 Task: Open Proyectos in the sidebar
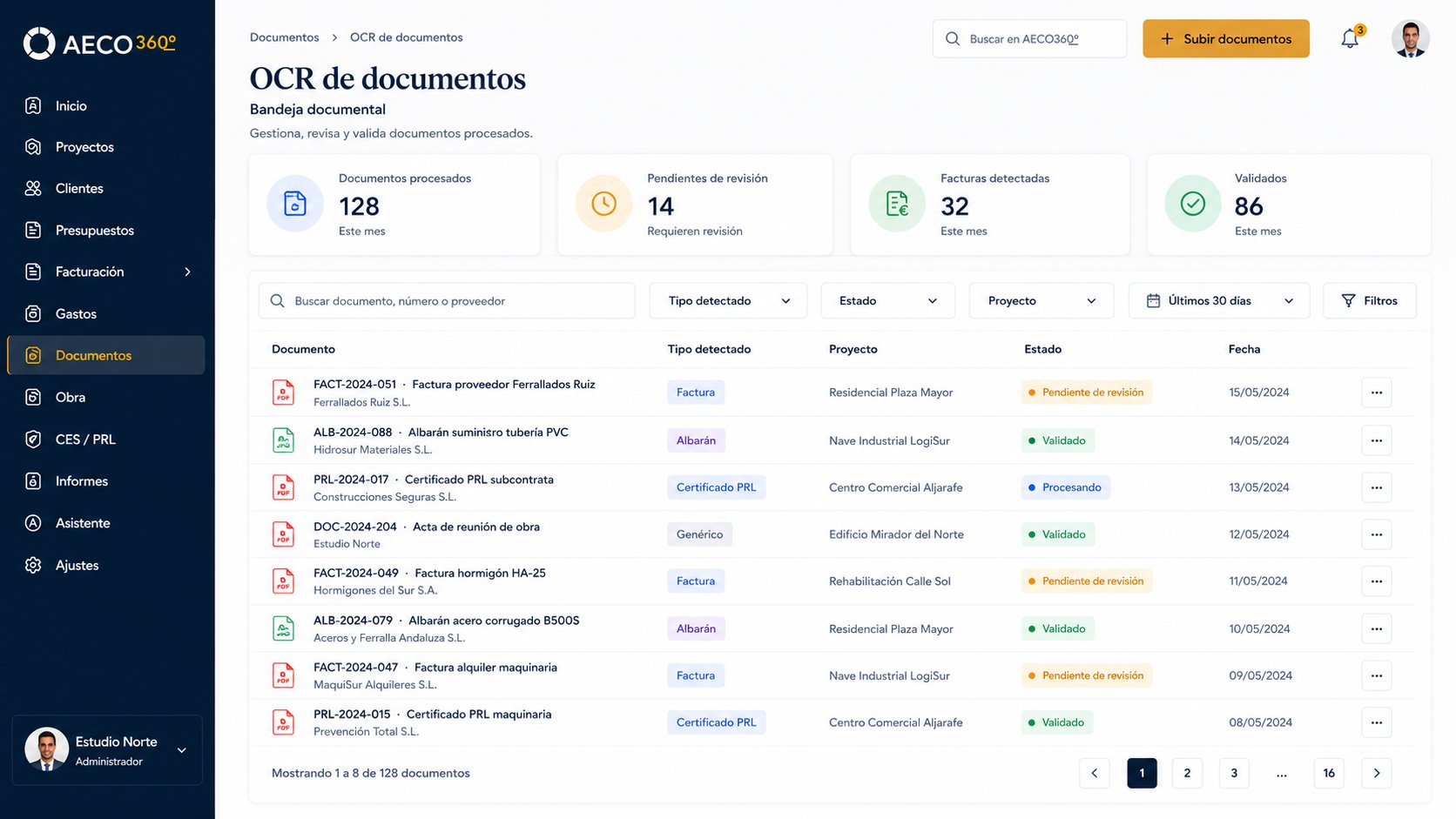coord(106,147)
